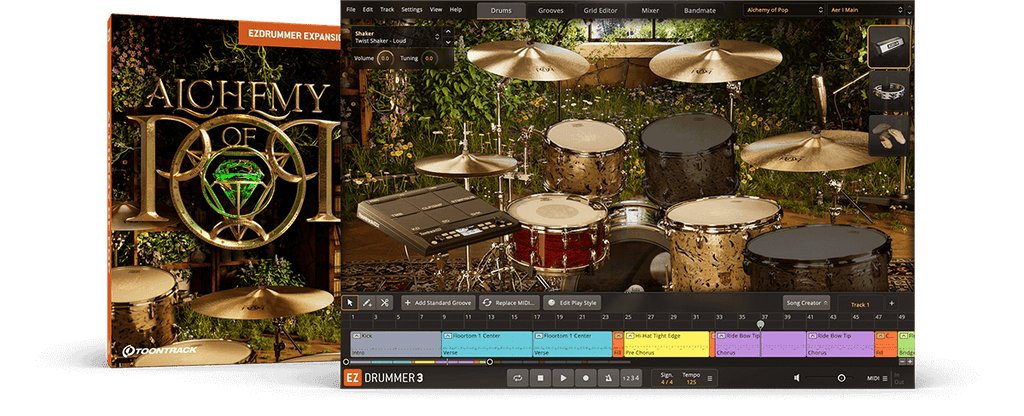
Task: Adjust the Volume knob
Action: 385,59
